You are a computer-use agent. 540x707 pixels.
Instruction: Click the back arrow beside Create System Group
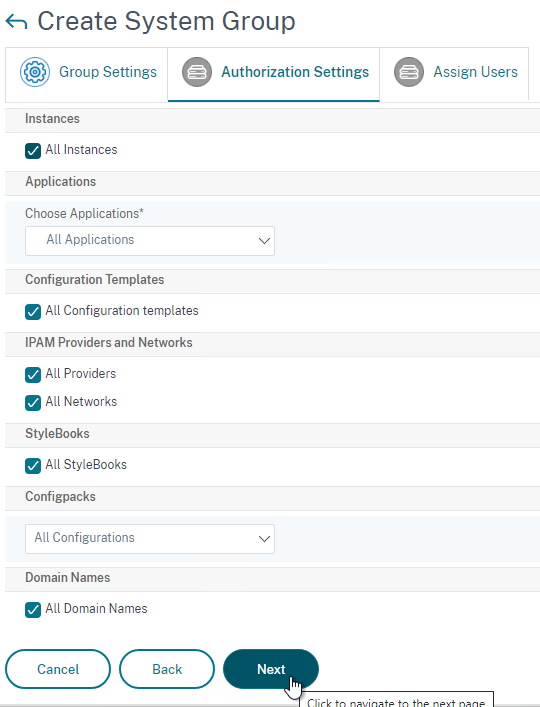[x=16, y=22]
